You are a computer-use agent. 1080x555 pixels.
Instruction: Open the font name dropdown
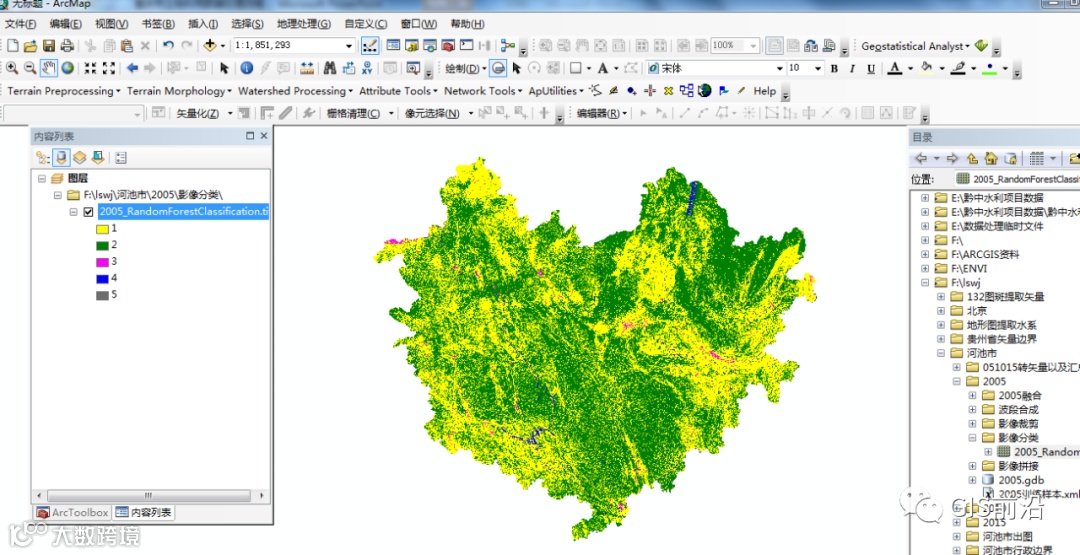click(780, 68)
